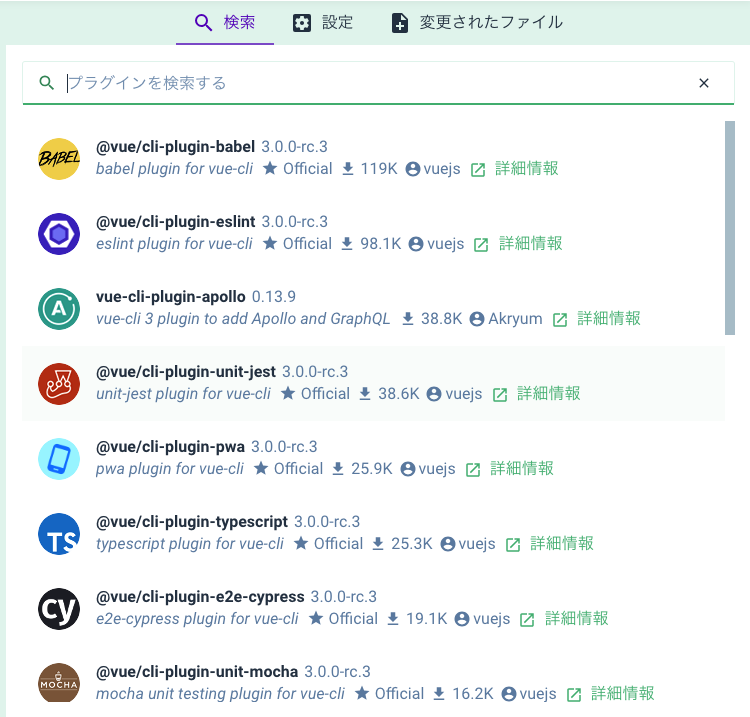Select the TypeScript plugin logo
750x717 pixels.
59,534
